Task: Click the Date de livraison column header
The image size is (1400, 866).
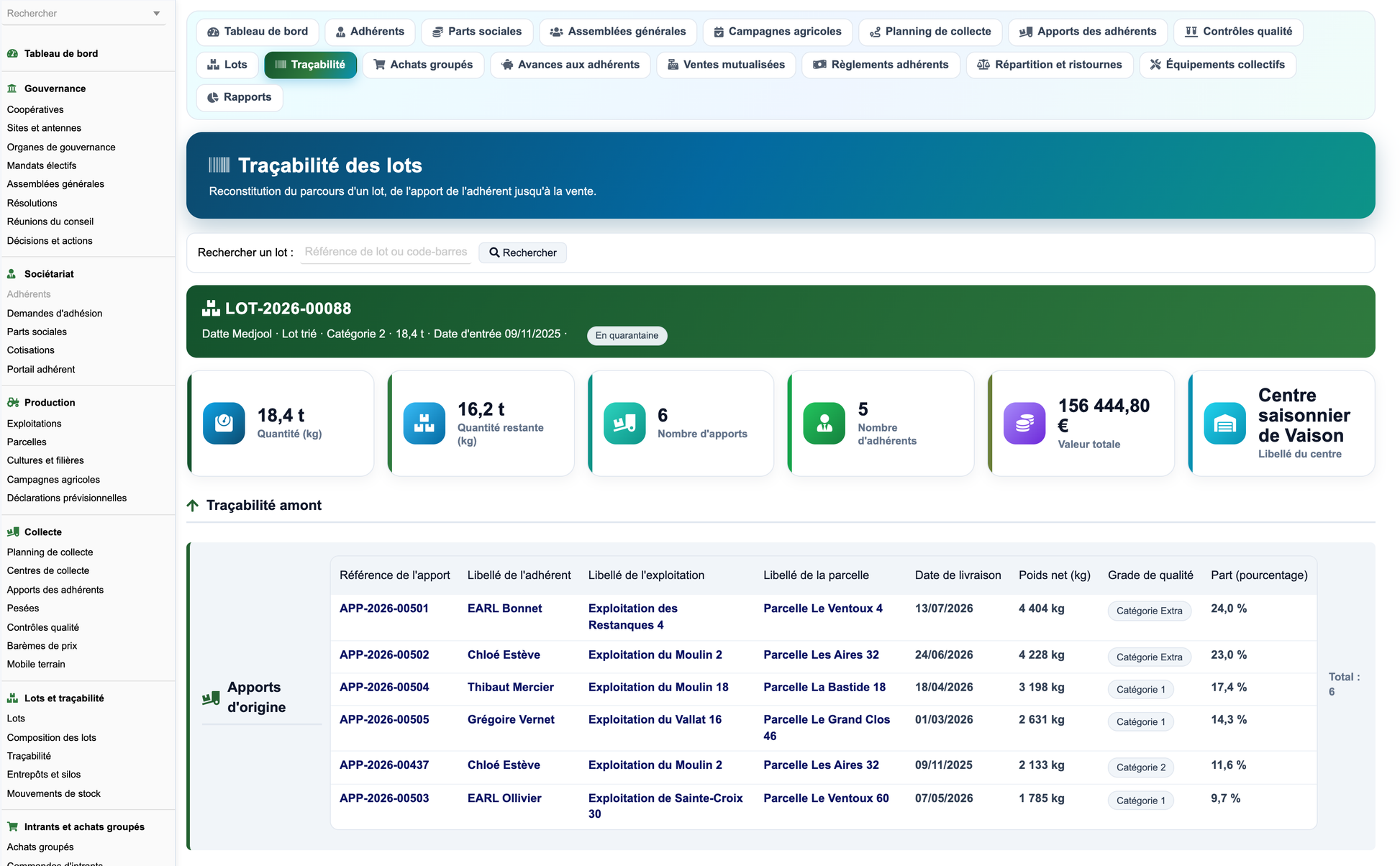Action: [958, 575]
